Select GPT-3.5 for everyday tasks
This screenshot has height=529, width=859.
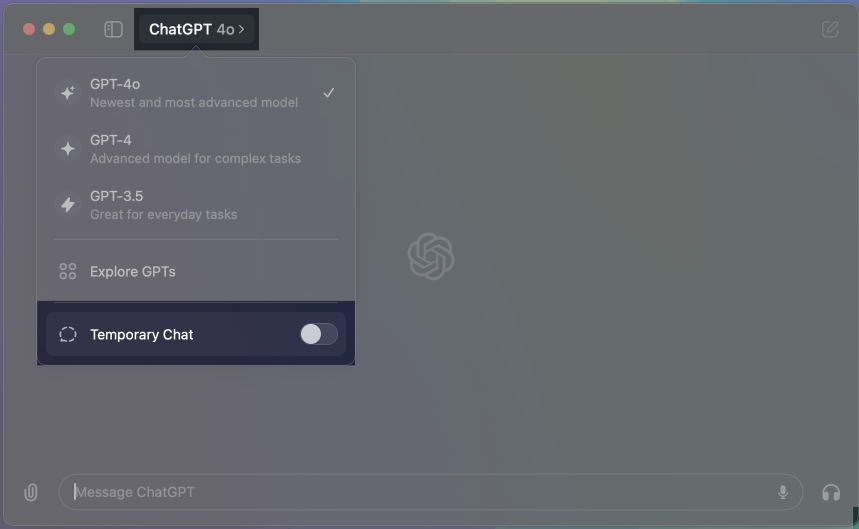196,205
